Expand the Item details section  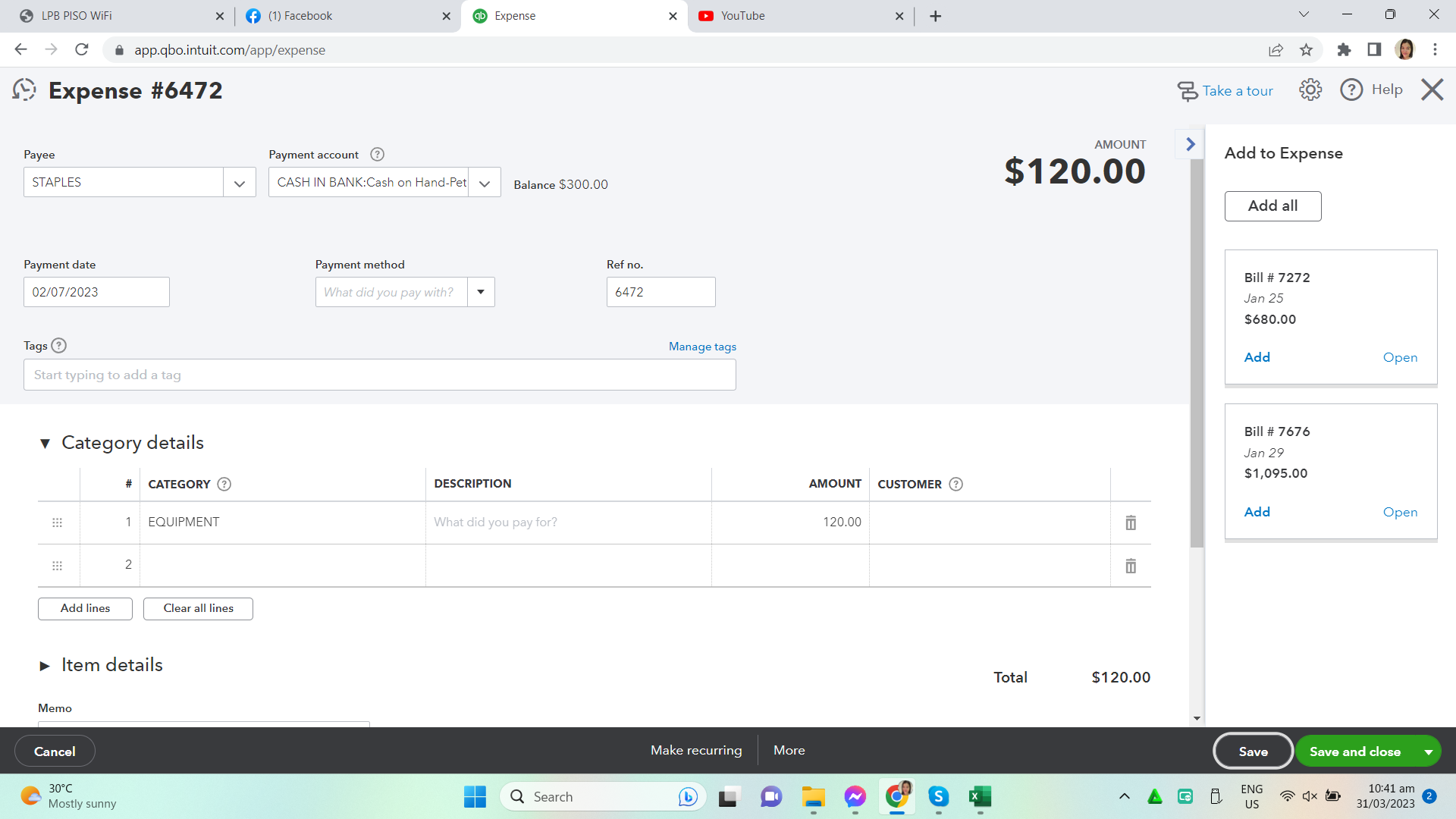pos(45,666)
